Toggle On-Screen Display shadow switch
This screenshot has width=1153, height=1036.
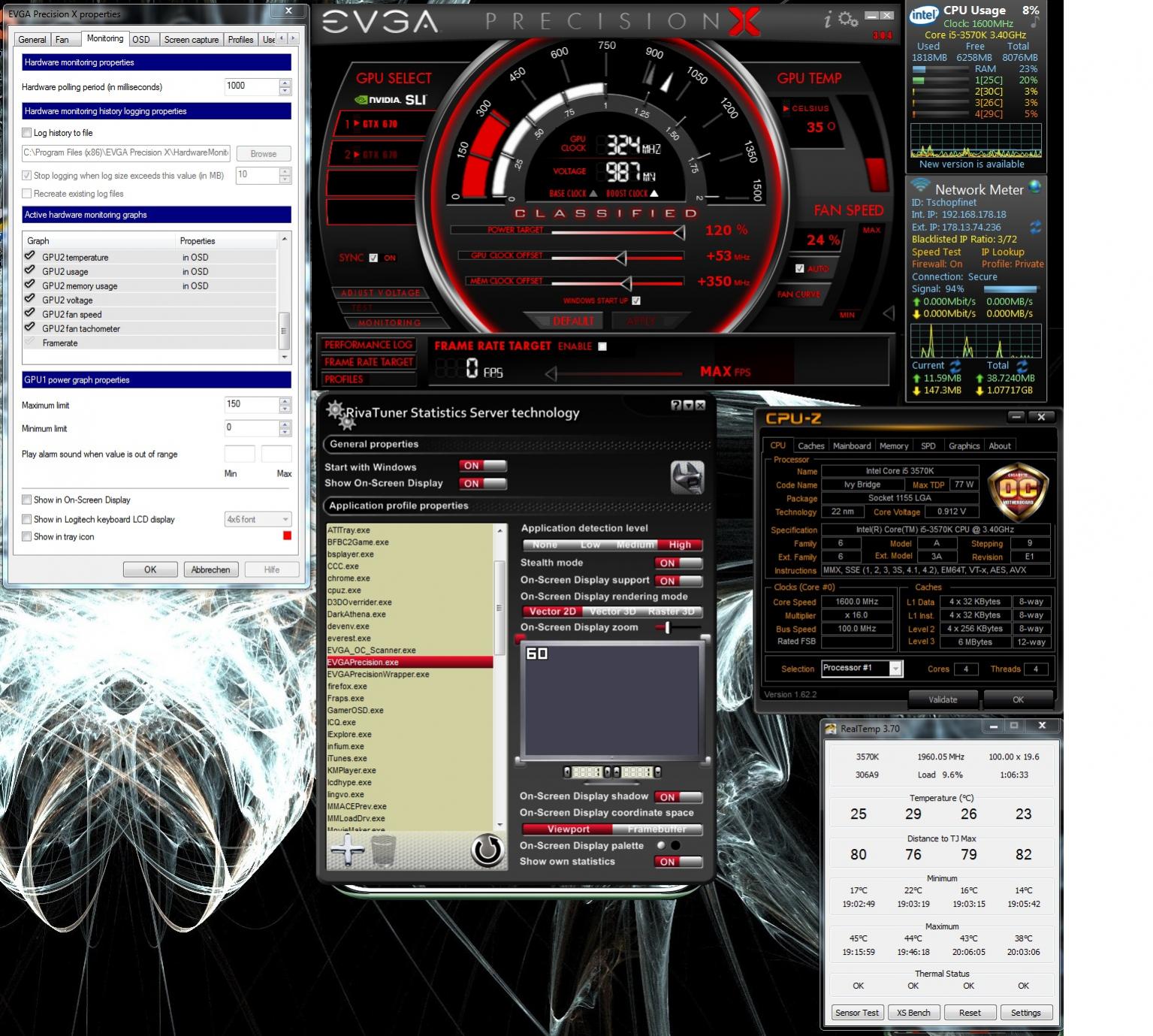(x=679, y=797)
